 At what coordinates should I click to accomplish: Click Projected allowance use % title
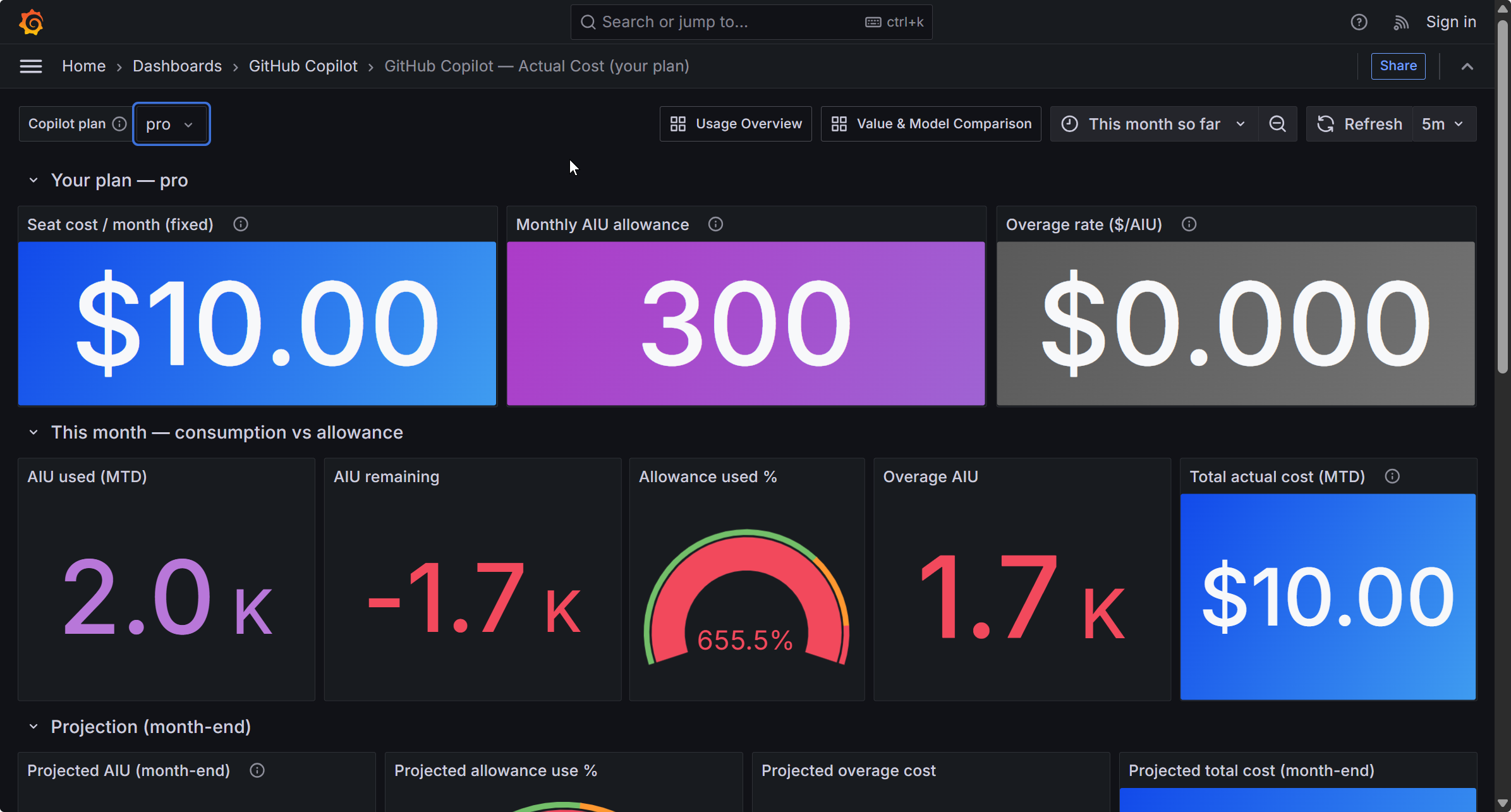pos(495,770)
